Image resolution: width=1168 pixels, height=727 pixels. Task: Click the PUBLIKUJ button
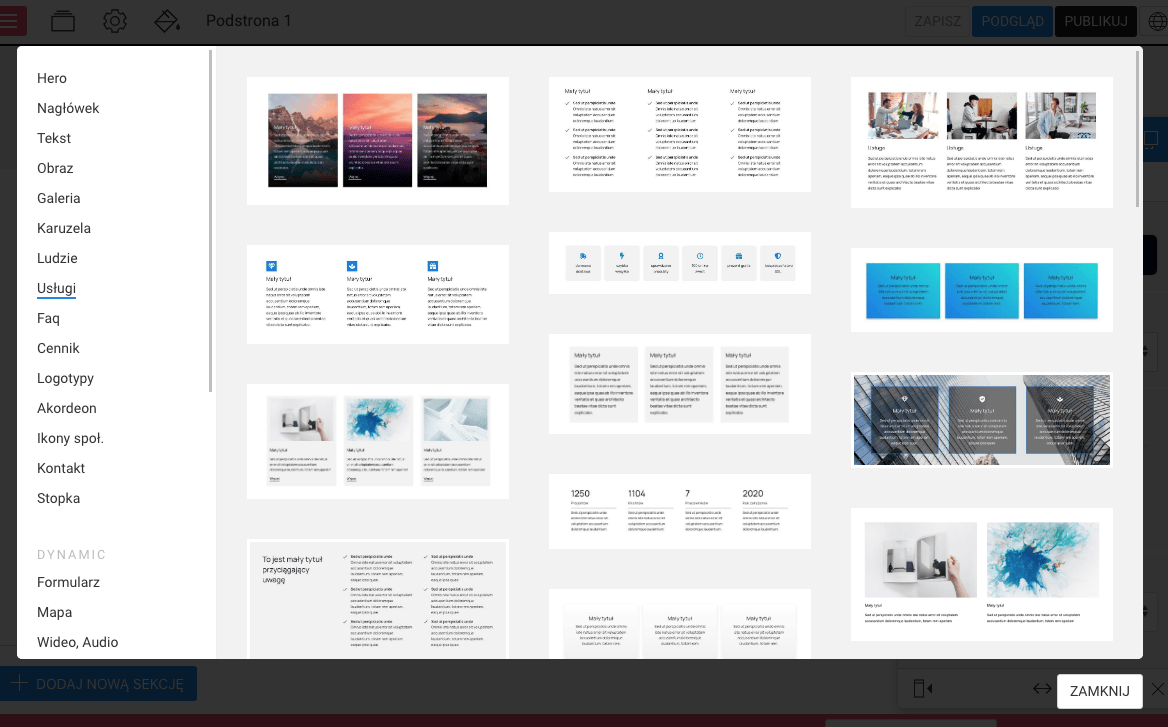[1096, 21]
